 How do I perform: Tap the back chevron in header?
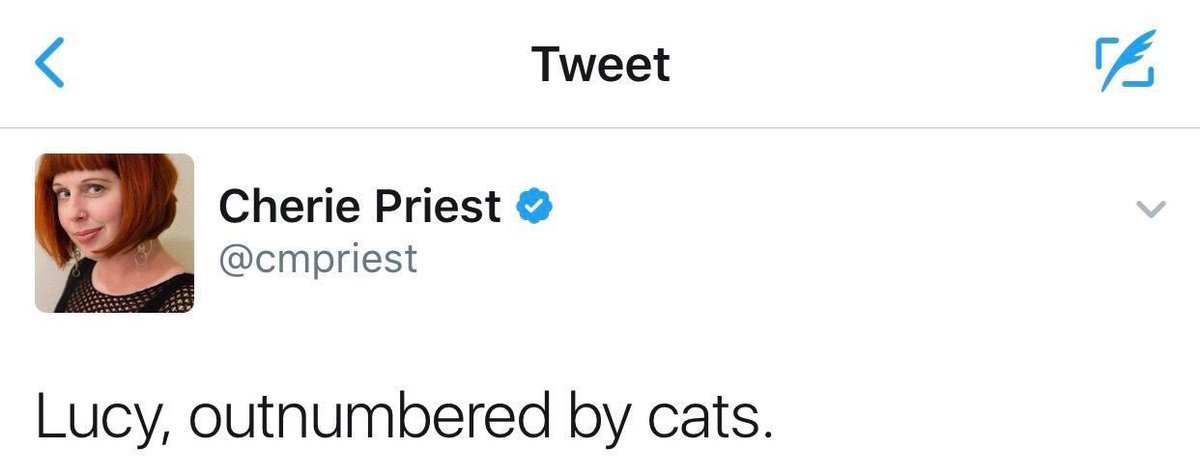coord(50,64)
